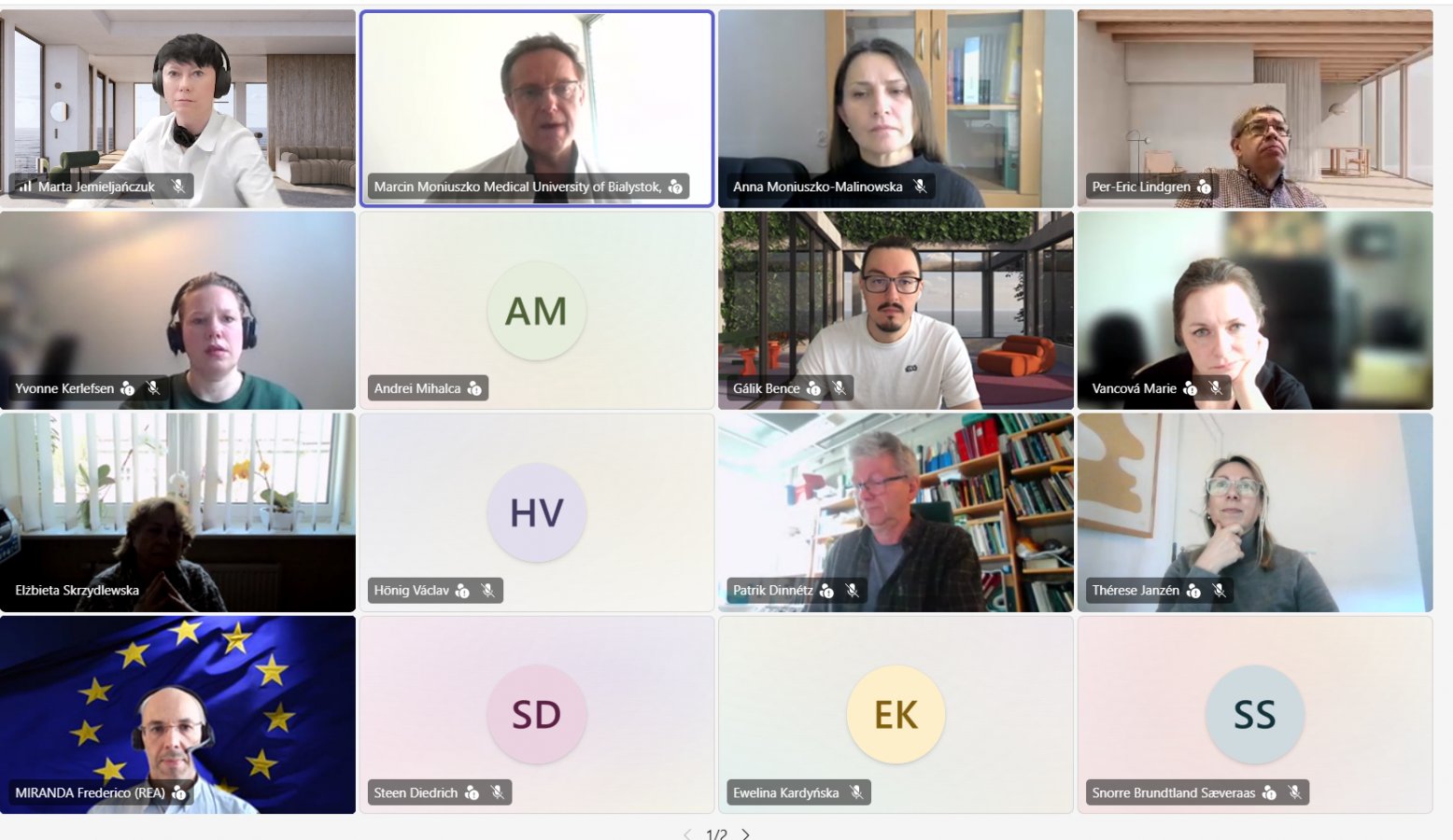This screenshot has height=840, width=1453.
Task: Select the AM avatar of Andrei Mihalca
Action: [537, 311]
